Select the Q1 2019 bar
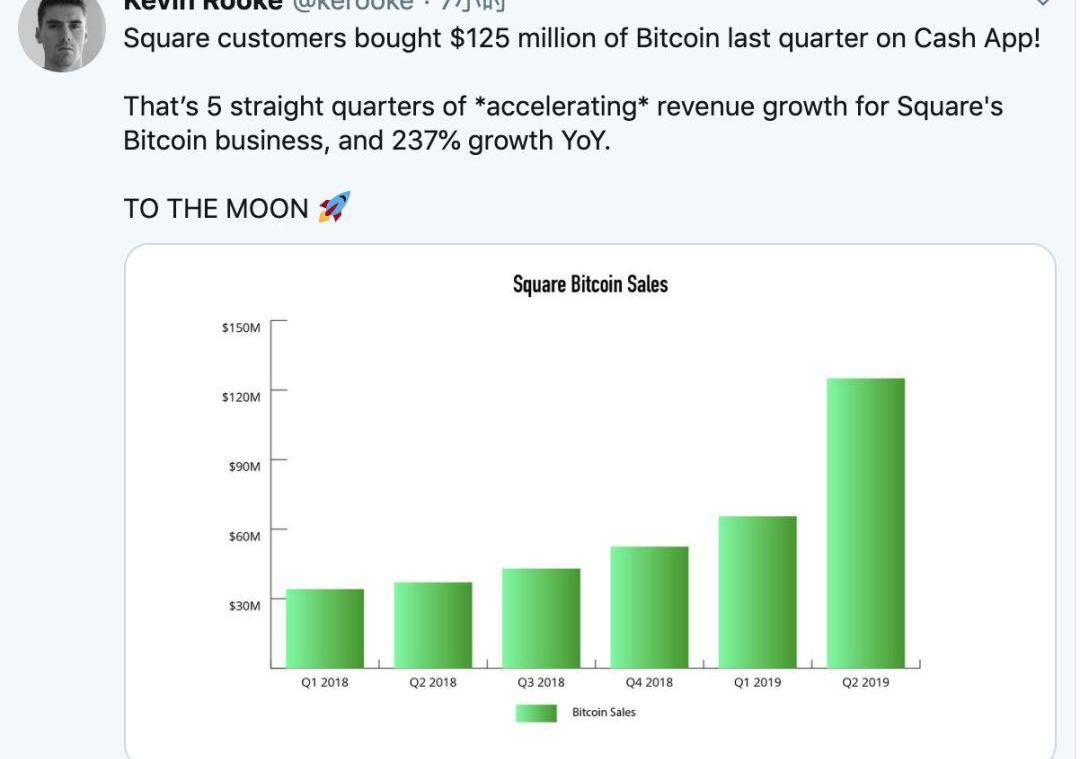The width and height of the screenshot is (1080, 759). pyautogui.click(x=757, y=591)
